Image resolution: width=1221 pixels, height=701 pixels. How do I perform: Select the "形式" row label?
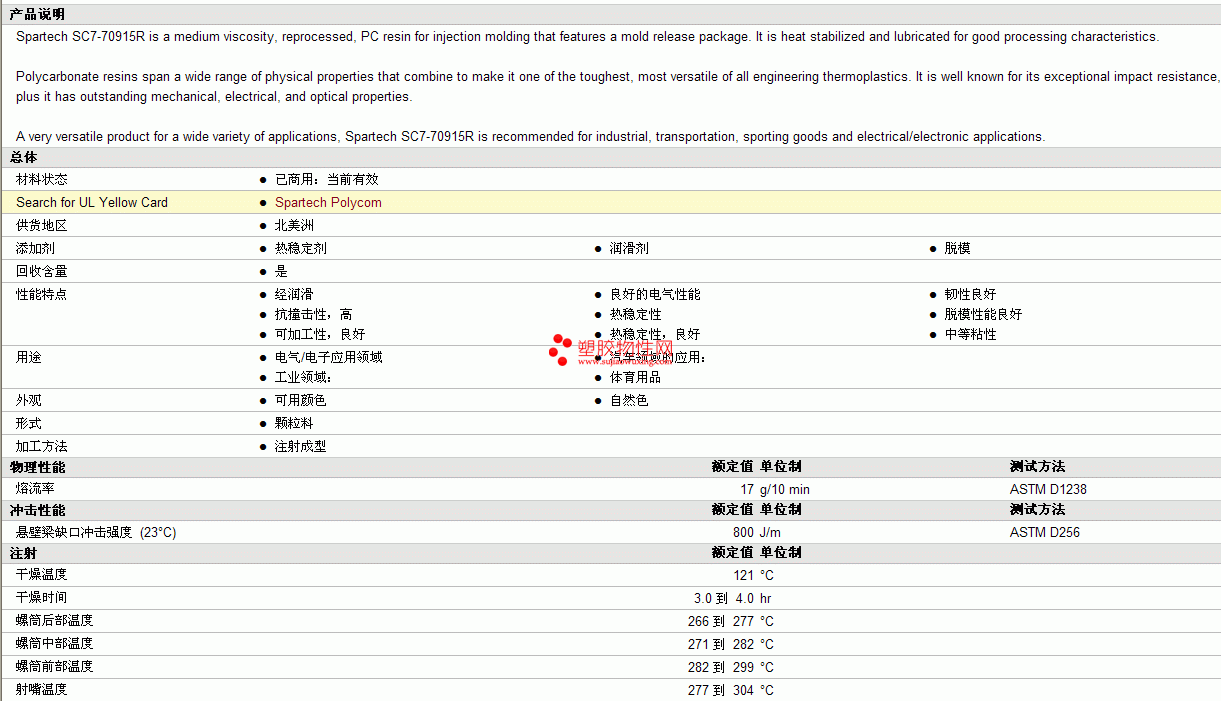(29, 423)
